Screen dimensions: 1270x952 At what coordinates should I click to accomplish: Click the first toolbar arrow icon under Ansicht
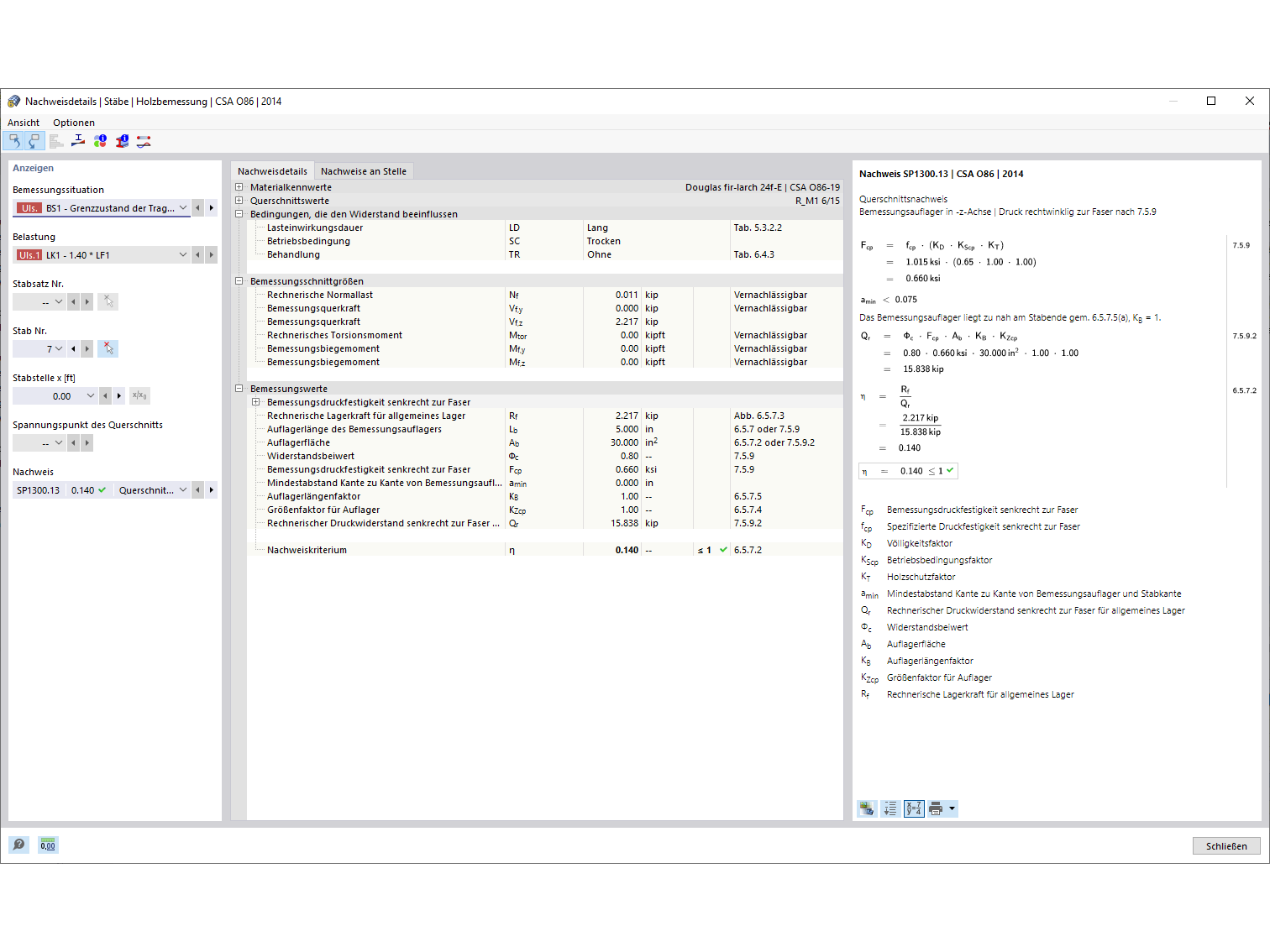pos(13,141)
